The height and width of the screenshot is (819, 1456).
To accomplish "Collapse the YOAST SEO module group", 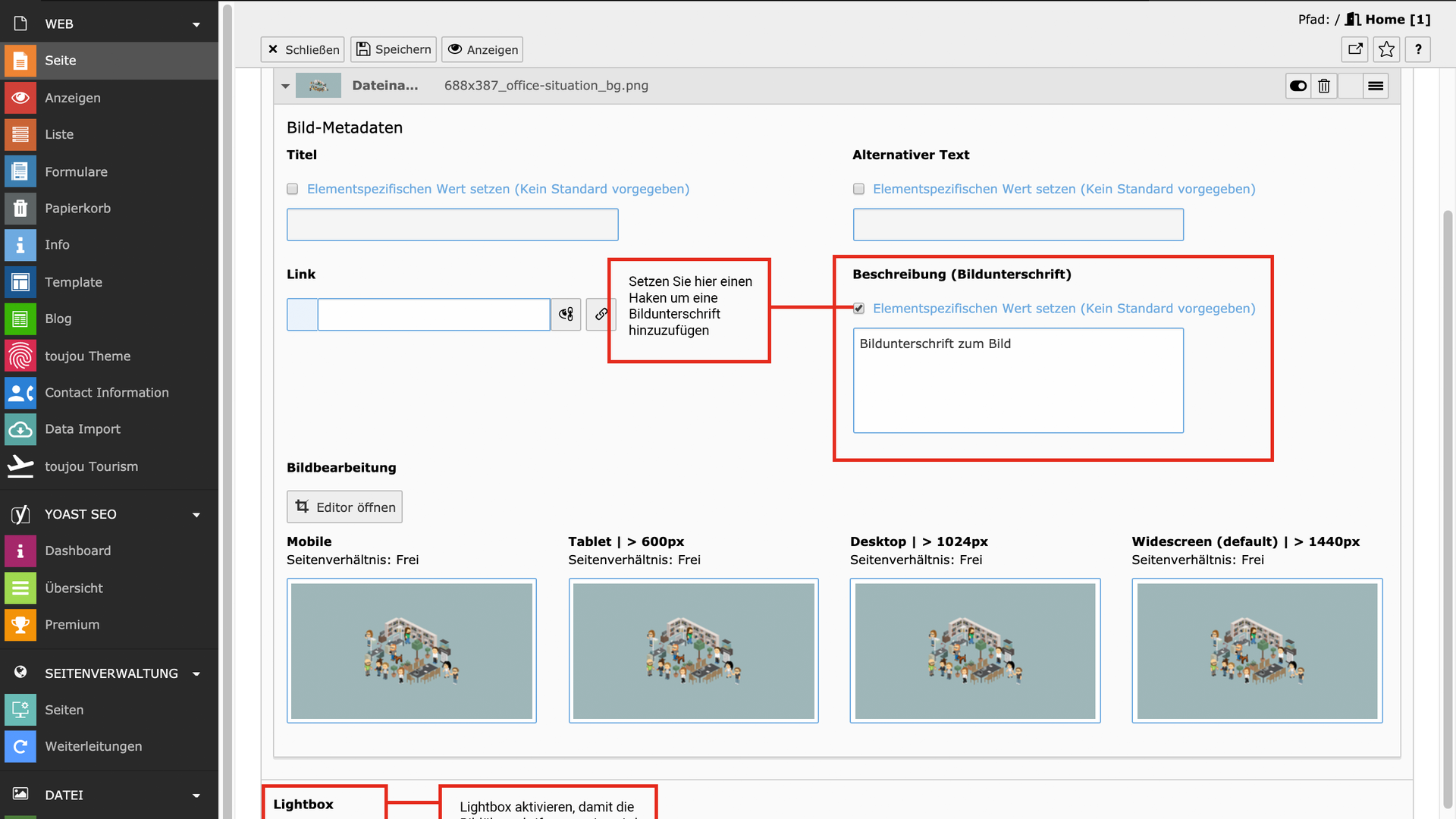I will click(x=196, y=515).
